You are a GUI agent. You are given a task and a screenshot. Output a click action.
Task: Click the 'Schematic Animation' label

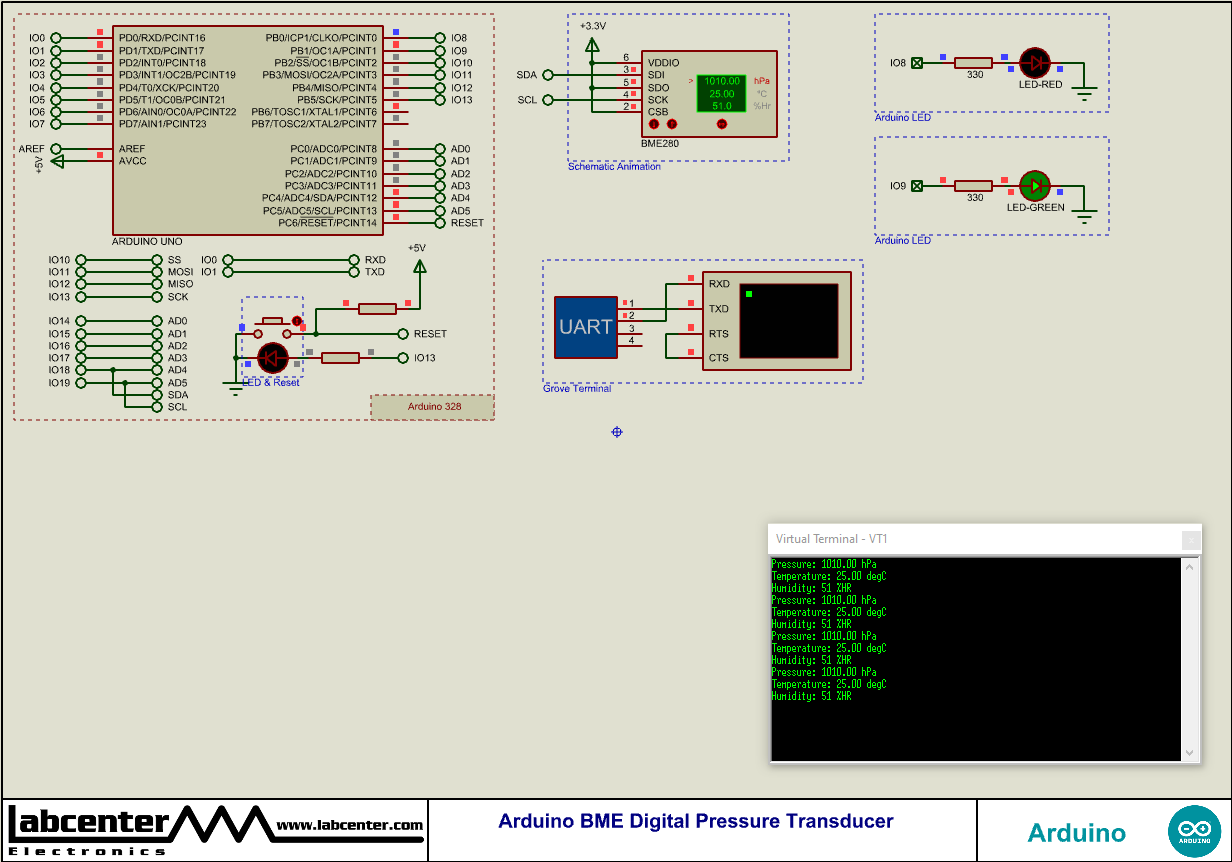click(x=614, y=167)
